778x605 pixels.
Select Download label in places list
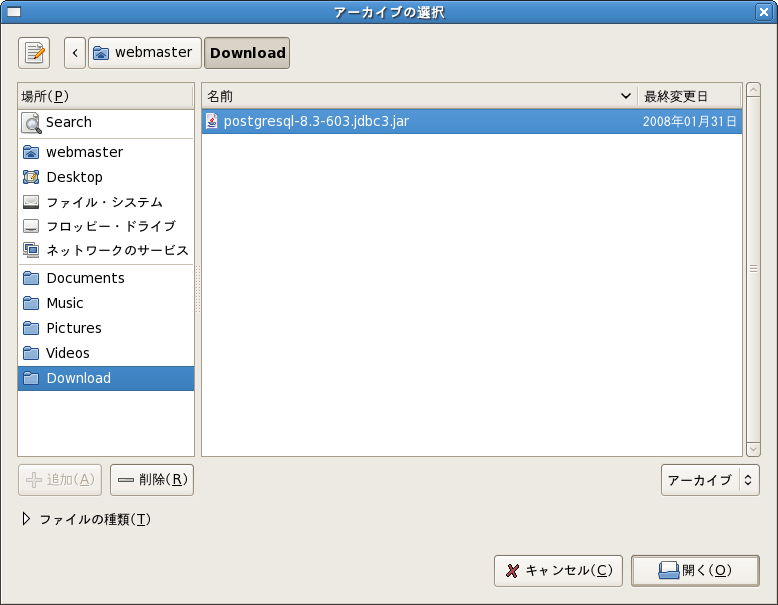79,378
